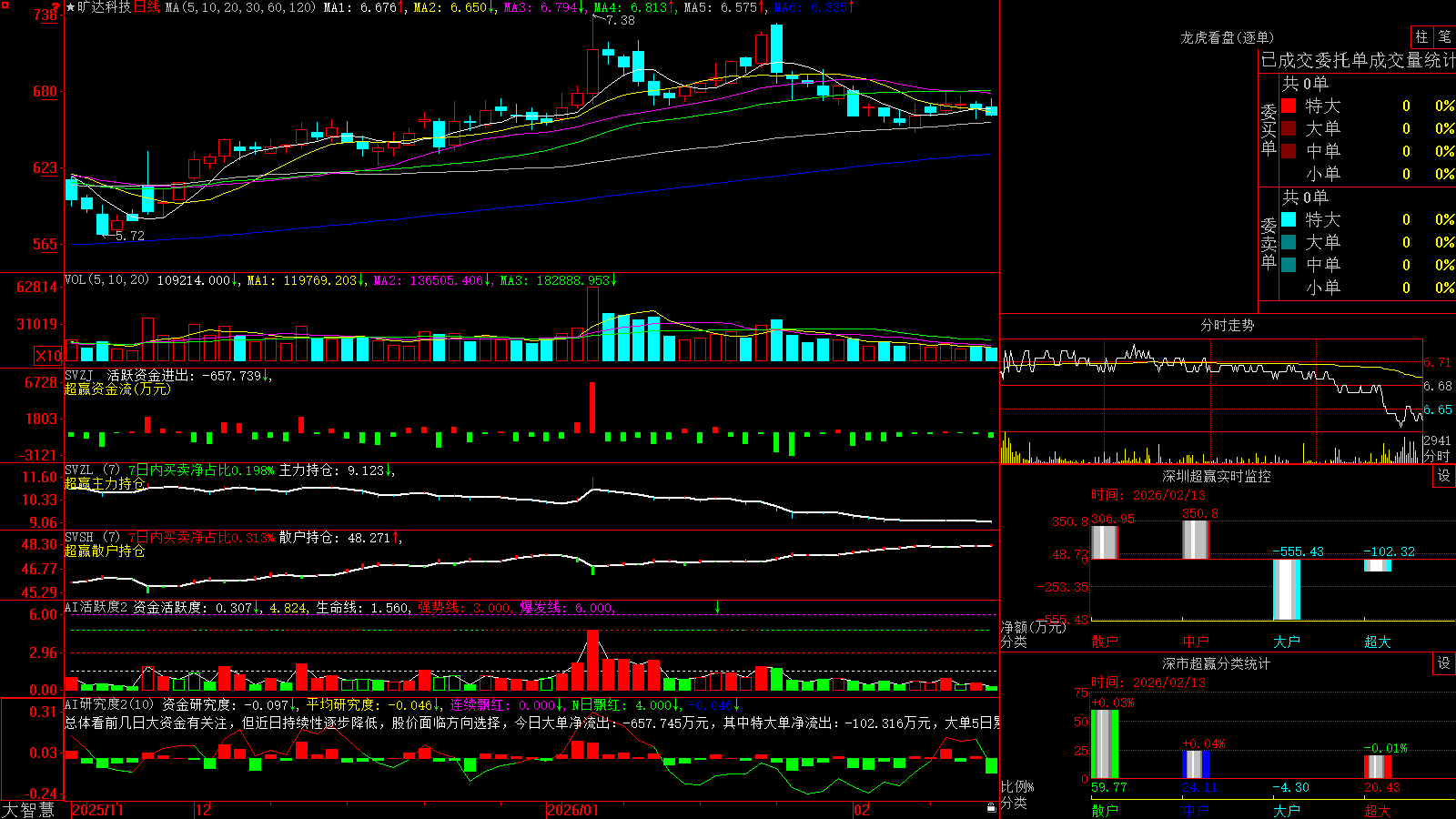Click the lock icon at chart bottom-right
Screen dimensions: 1456x819
pyautogui.click(x=992, y=808)
